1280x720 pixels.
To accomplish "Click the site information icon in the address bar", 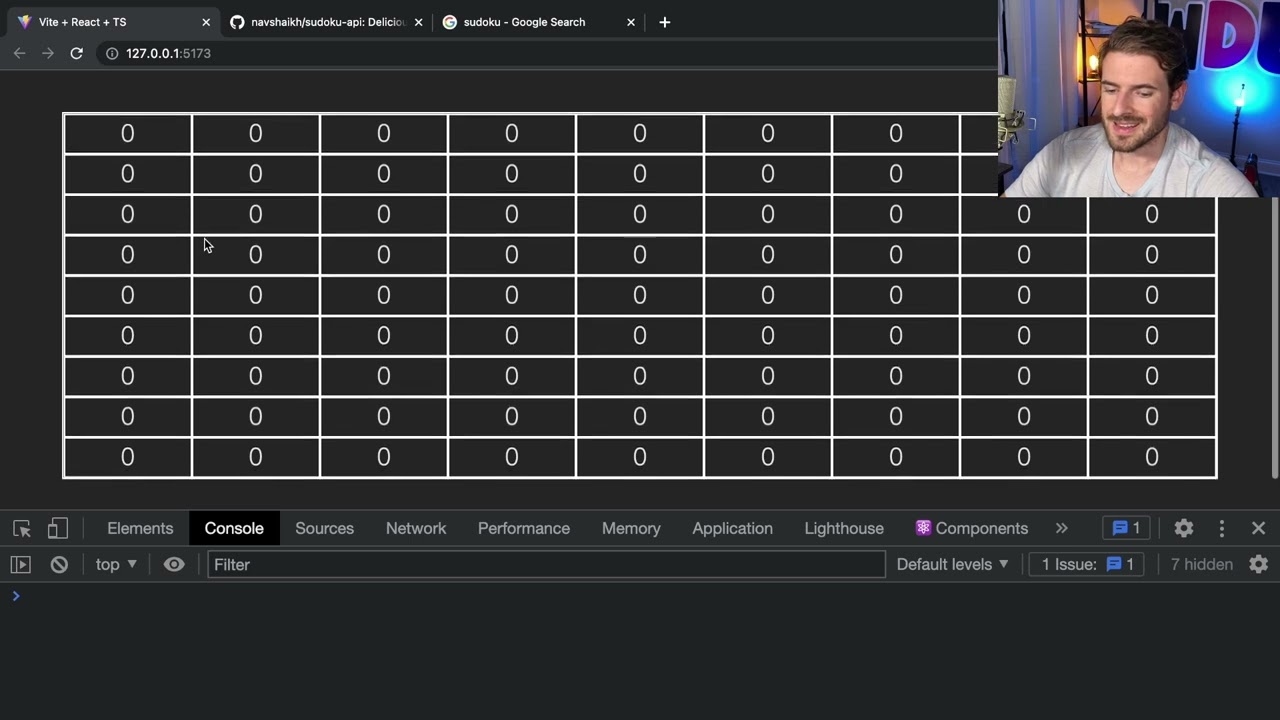I will (x=112, y=53).
